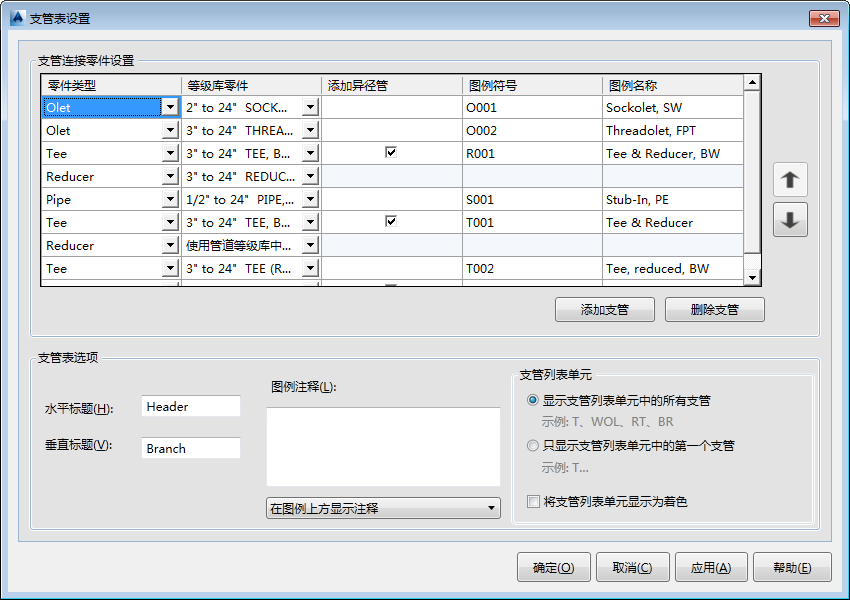Select Reducer cell in 3" to 24" REDUC row
Viewport: 850px width, 600px height.
pos(102,176)
